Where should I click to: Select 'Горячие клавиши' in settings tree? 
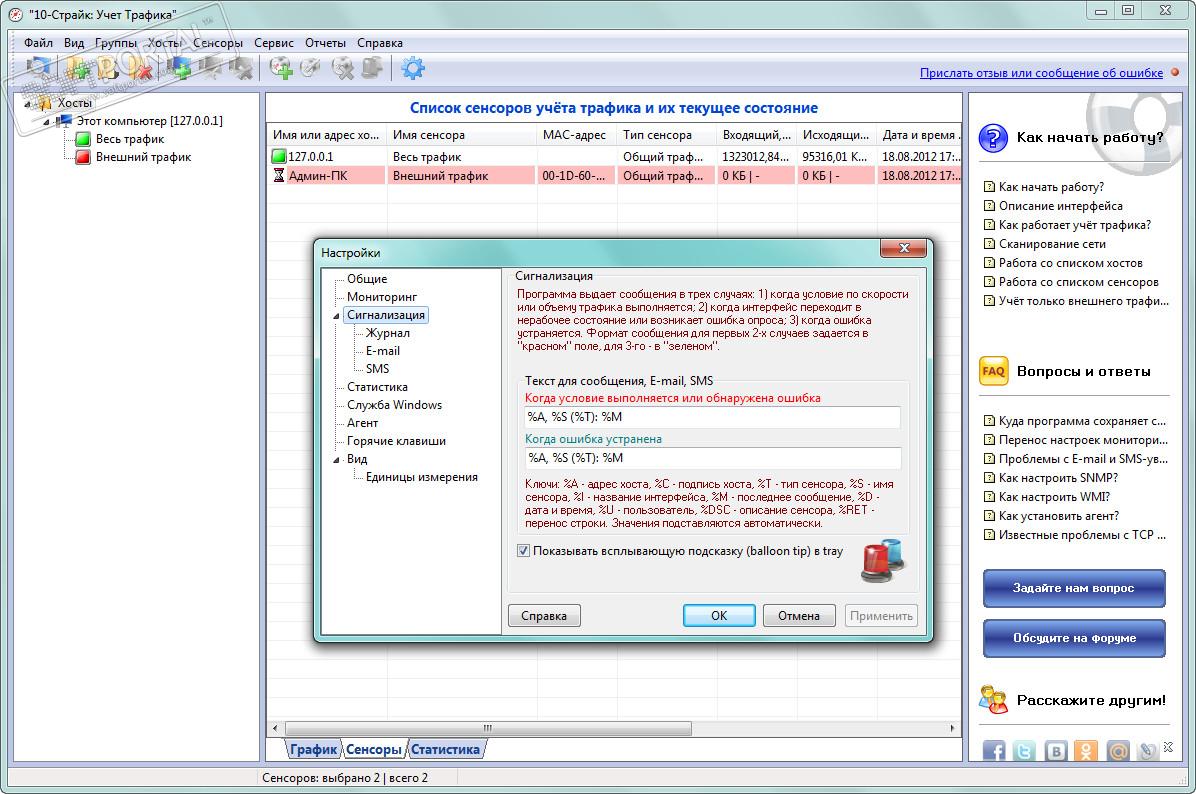point(396,441)
